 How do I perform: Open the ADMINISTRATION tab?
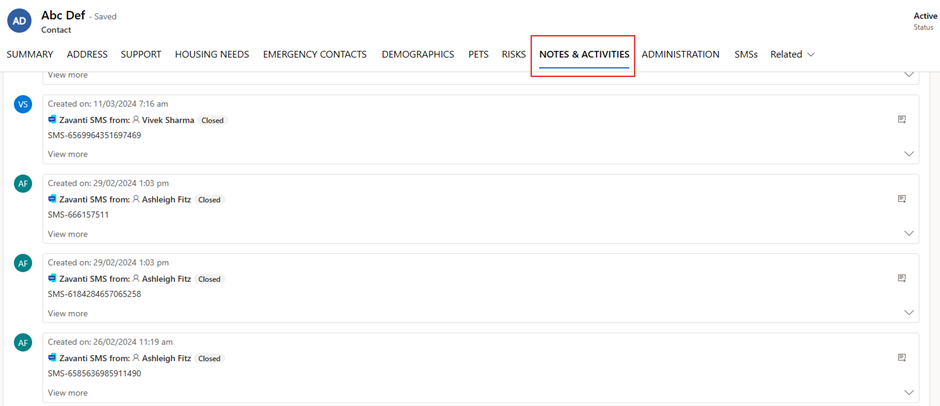pos(680,54)
